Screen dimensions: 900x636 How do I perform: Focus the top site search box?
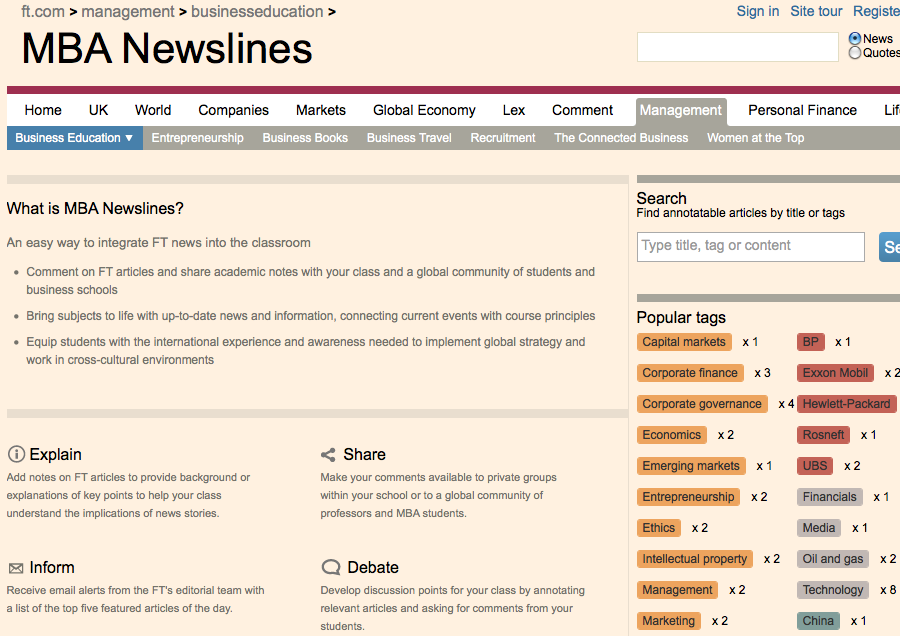737,47
